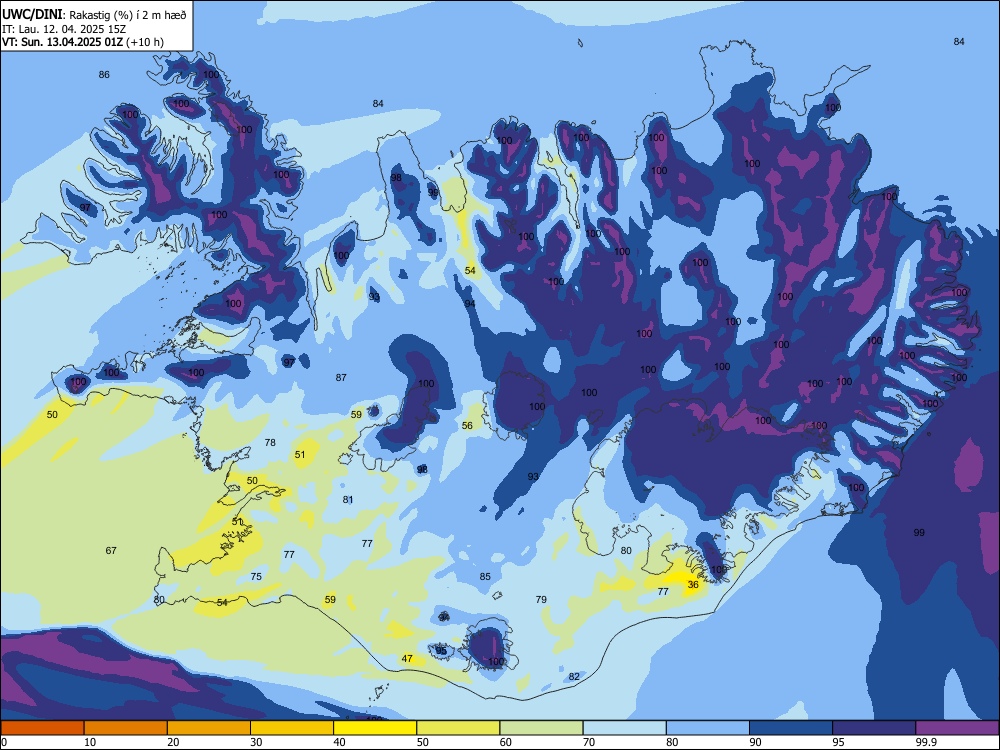The width and height of the screenshot is (1000, 750).
Task: Click the dark navy 95–99.9 legend swatch
Action: click(x=874, y=728)
